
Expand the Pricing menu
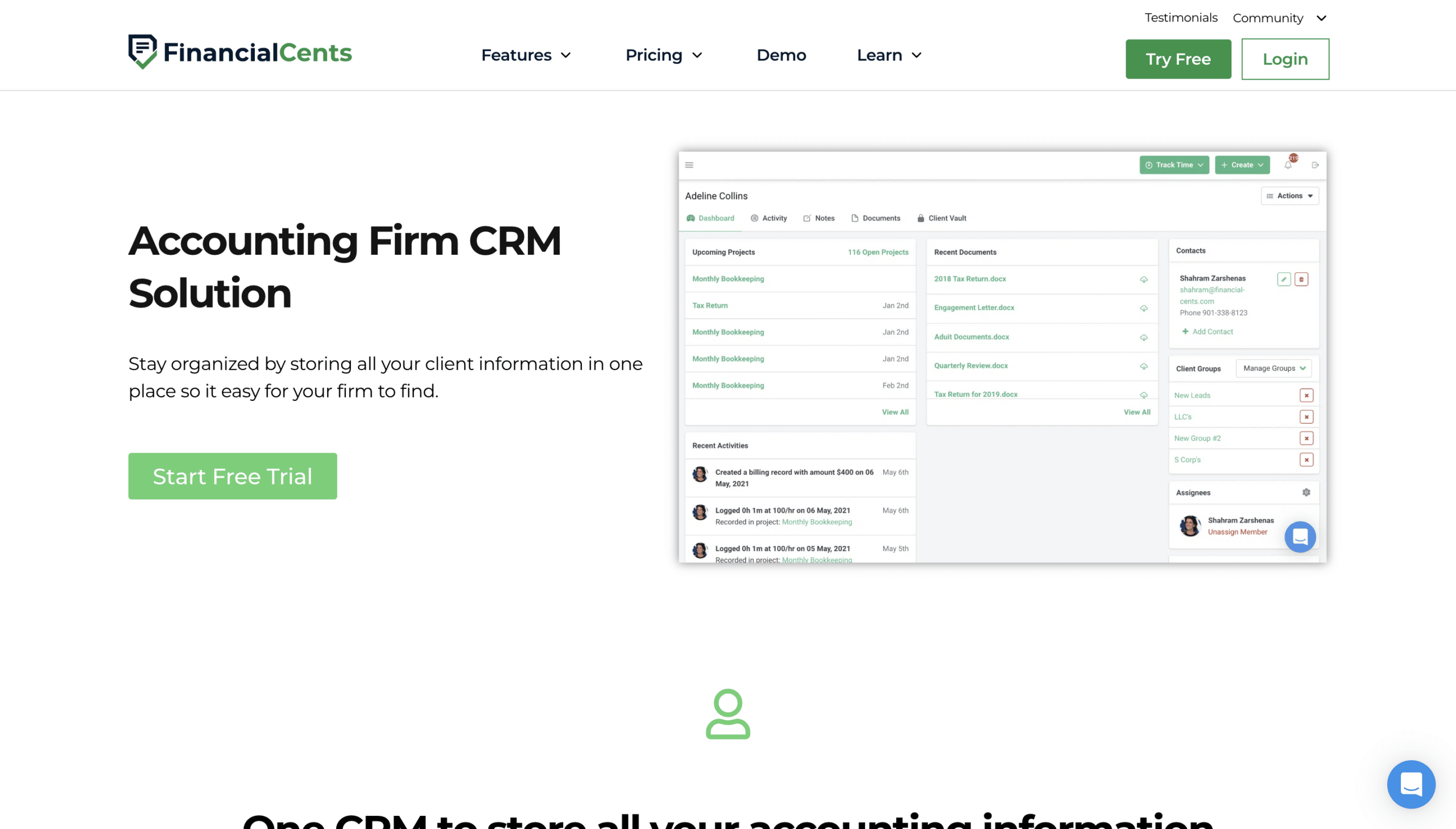click(x=663, y=55)
